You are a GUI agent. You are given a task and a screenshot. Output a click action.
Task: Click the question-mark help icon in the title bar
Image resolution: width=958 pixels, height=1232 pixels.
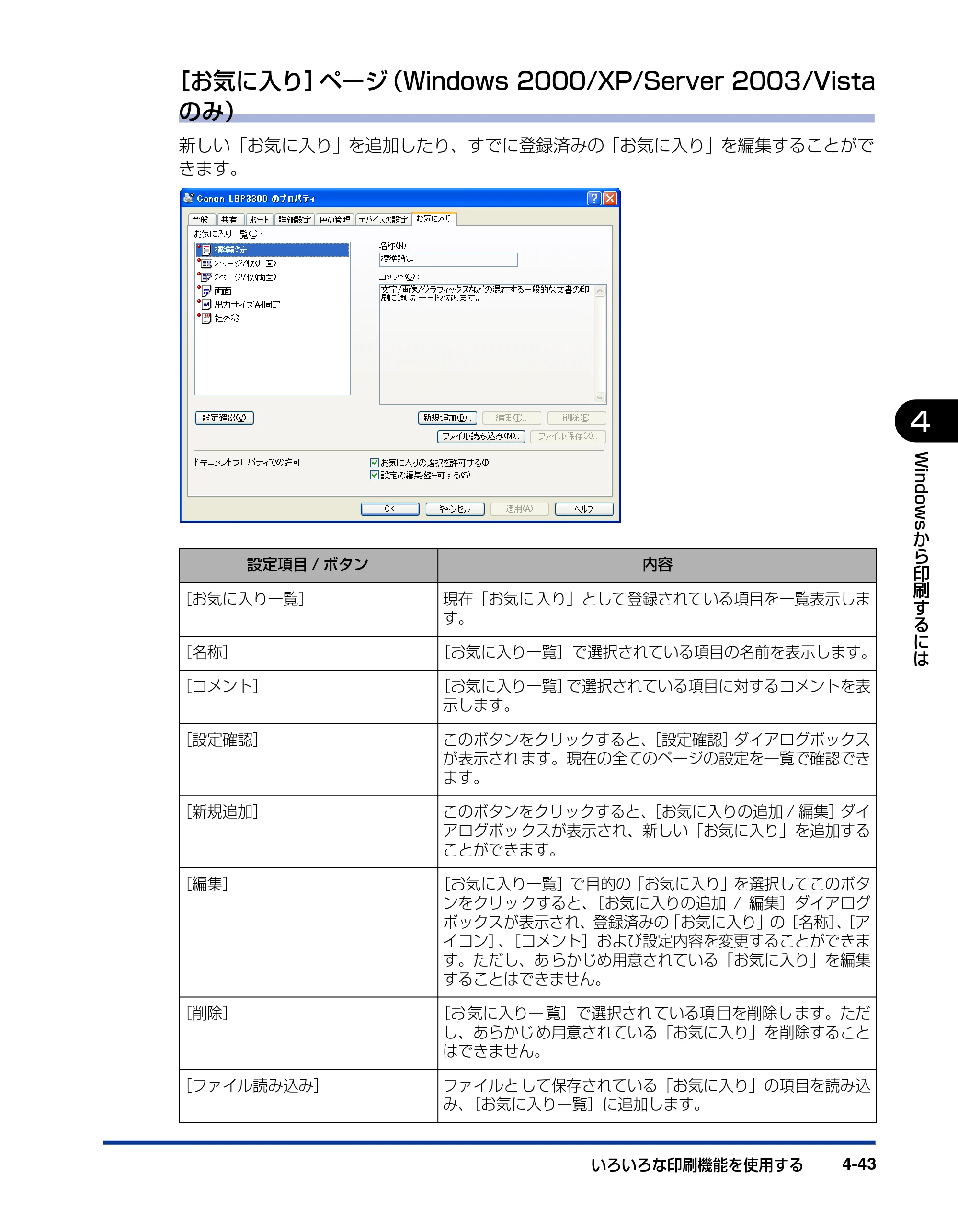pyautogui.click(x=593, y=198)
